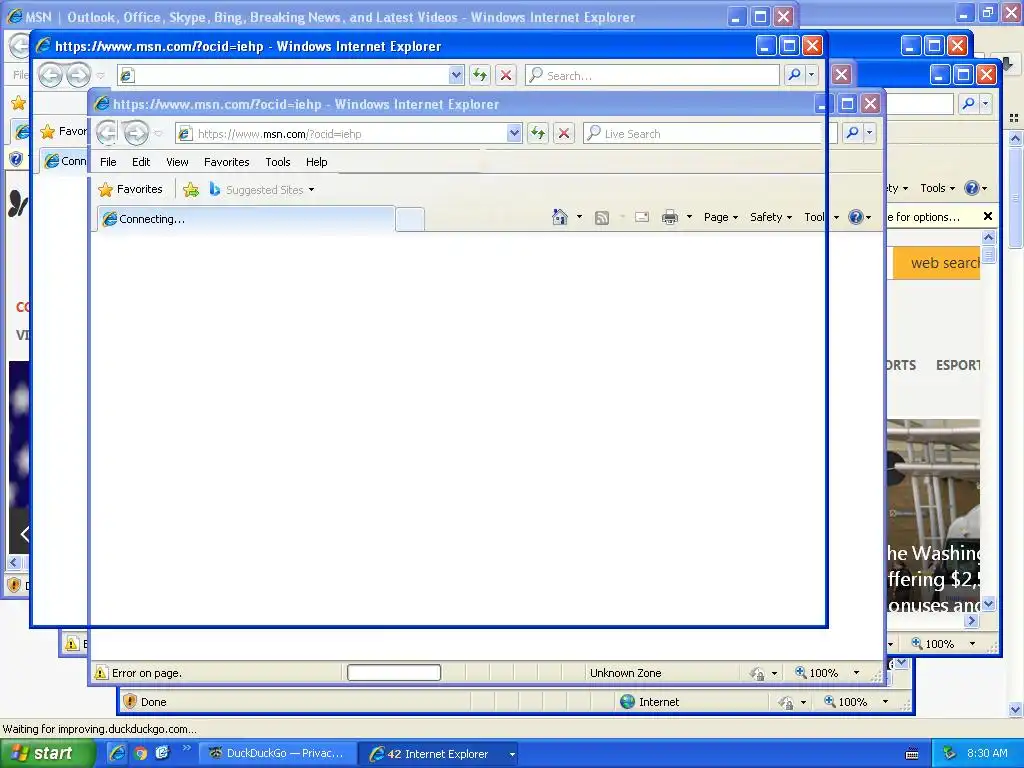Click the Back arrow in the second IE window
The width and height of the screenshot is (1024, 768).
coord(50,75)
